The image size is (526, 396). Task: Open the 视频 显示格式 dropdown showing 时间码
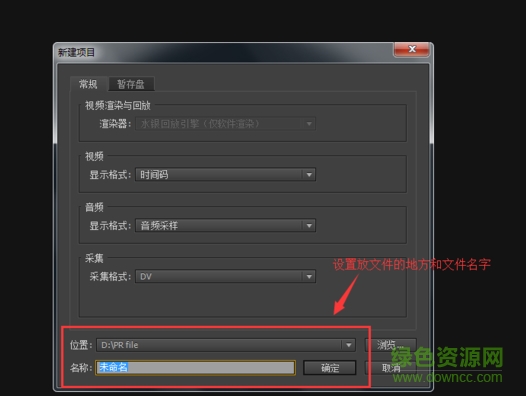(225, 175)
